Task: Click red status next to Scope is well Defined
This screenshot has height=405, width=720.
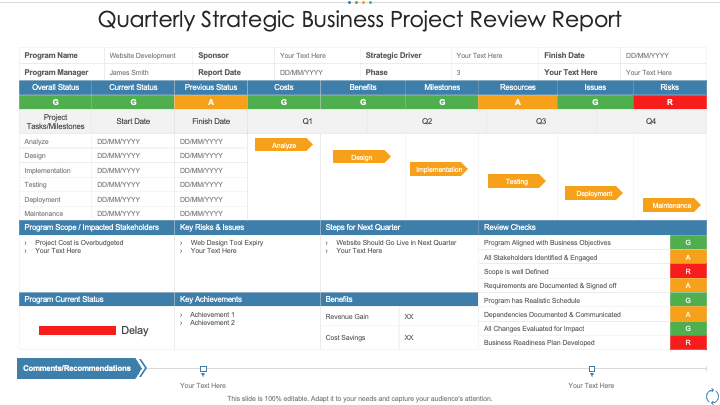Action: (x=688, y=271)
